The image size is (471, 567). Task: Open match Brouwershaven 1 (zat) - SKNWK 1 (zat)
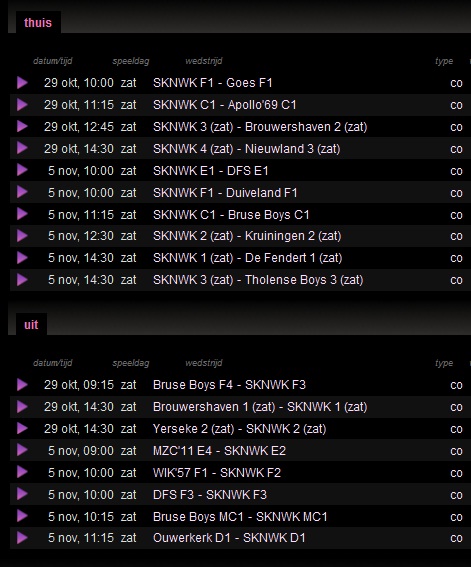260,407
